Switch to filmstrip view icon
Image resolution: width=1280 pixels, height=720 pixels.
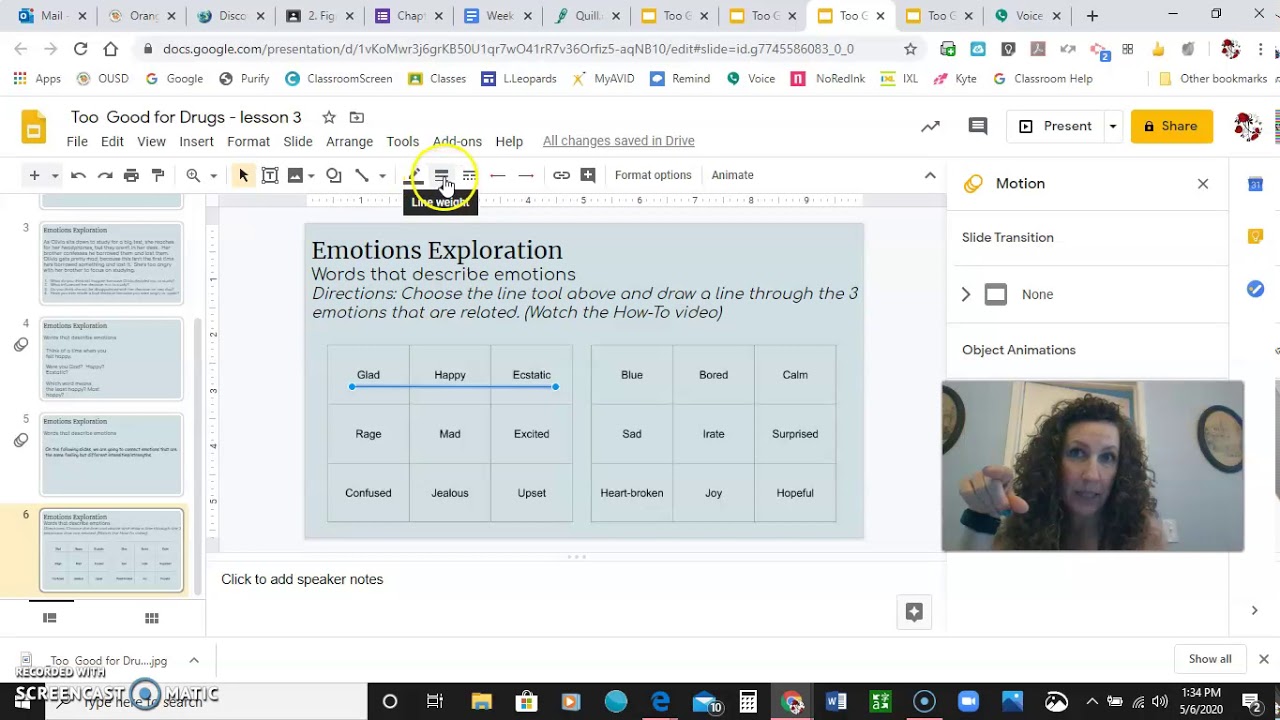point(49,618)
